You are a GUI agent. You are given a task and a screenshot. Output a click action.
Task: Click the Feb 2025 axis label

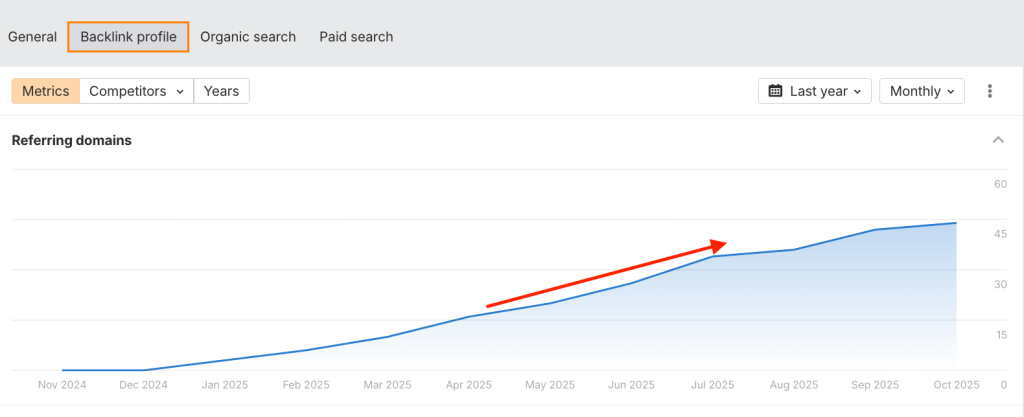click(306, 385)
